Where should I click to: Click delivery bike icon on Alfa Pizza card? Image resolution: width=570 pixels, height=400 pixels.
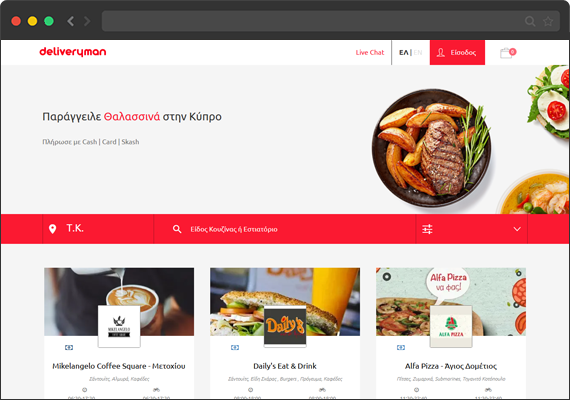[x=488, y=390]
